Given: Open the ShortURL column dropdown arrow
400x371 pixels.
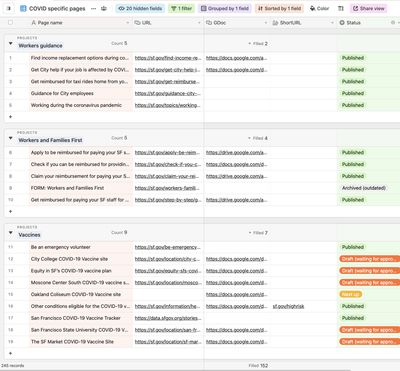Looking at the screenshot, I should tap(332, 23).
